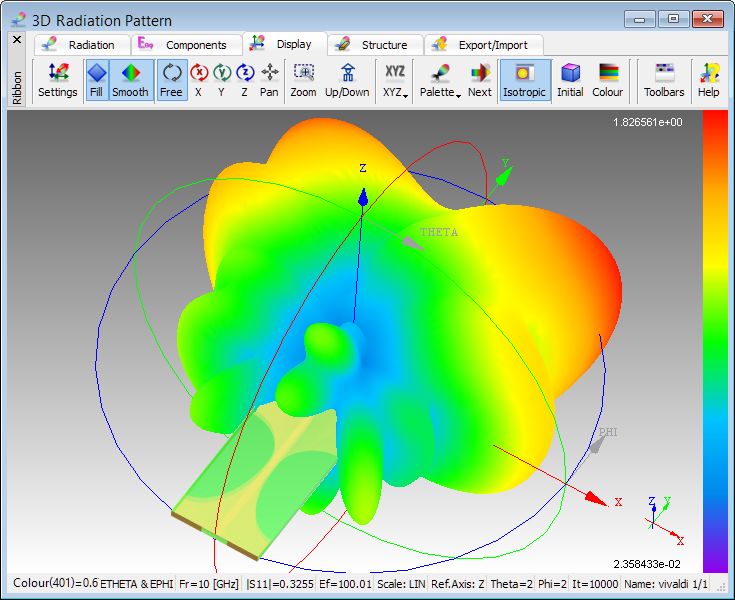Viewport: 735px width, 600px height.
Task: Click the Up/Down tool
Action: pyautogui.click(x=347, y=80)
